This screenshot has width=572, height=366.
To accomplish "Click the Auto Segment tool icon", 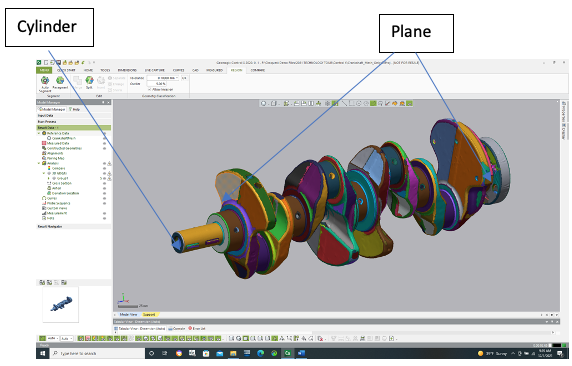I will coord(45,80).
